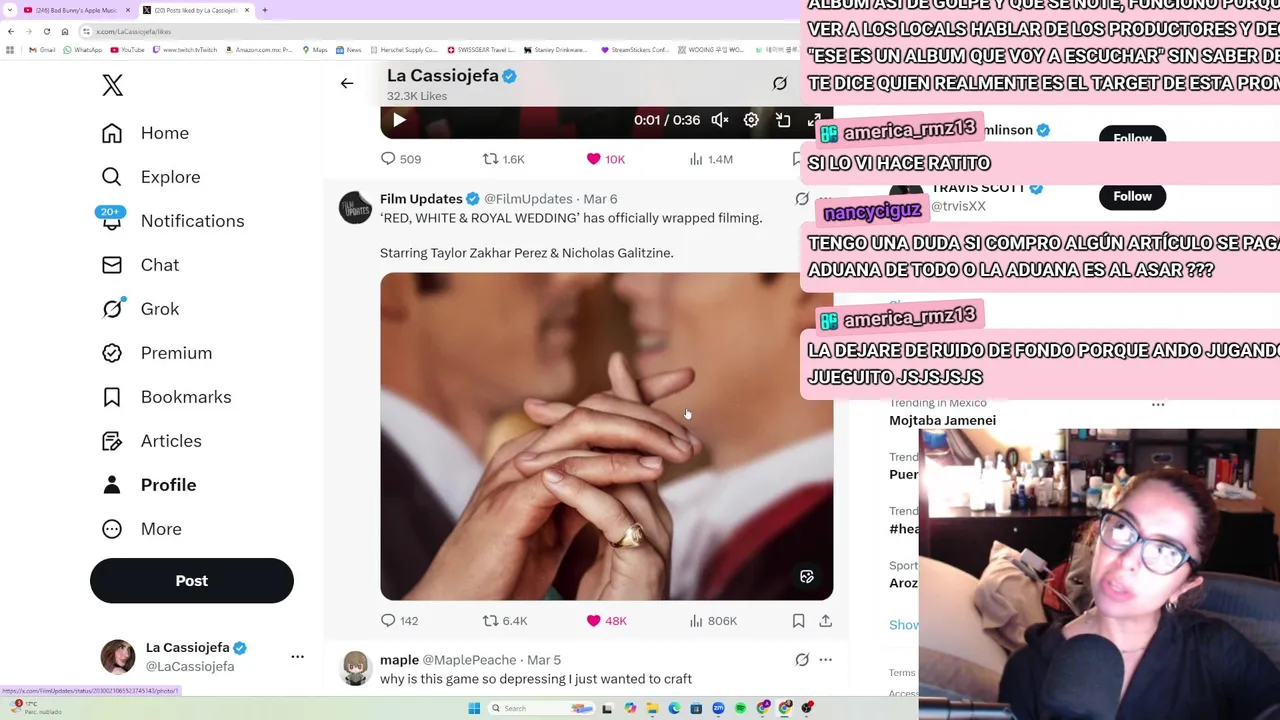
Task: Toggle picture-in-picture on the video
Action: point(783,121)
